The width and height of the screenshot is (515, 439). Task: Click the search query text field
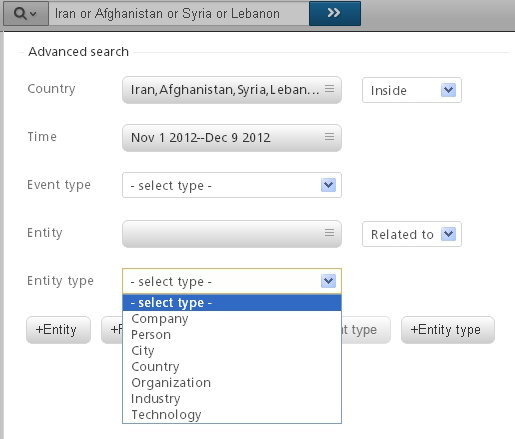point(179,14)
